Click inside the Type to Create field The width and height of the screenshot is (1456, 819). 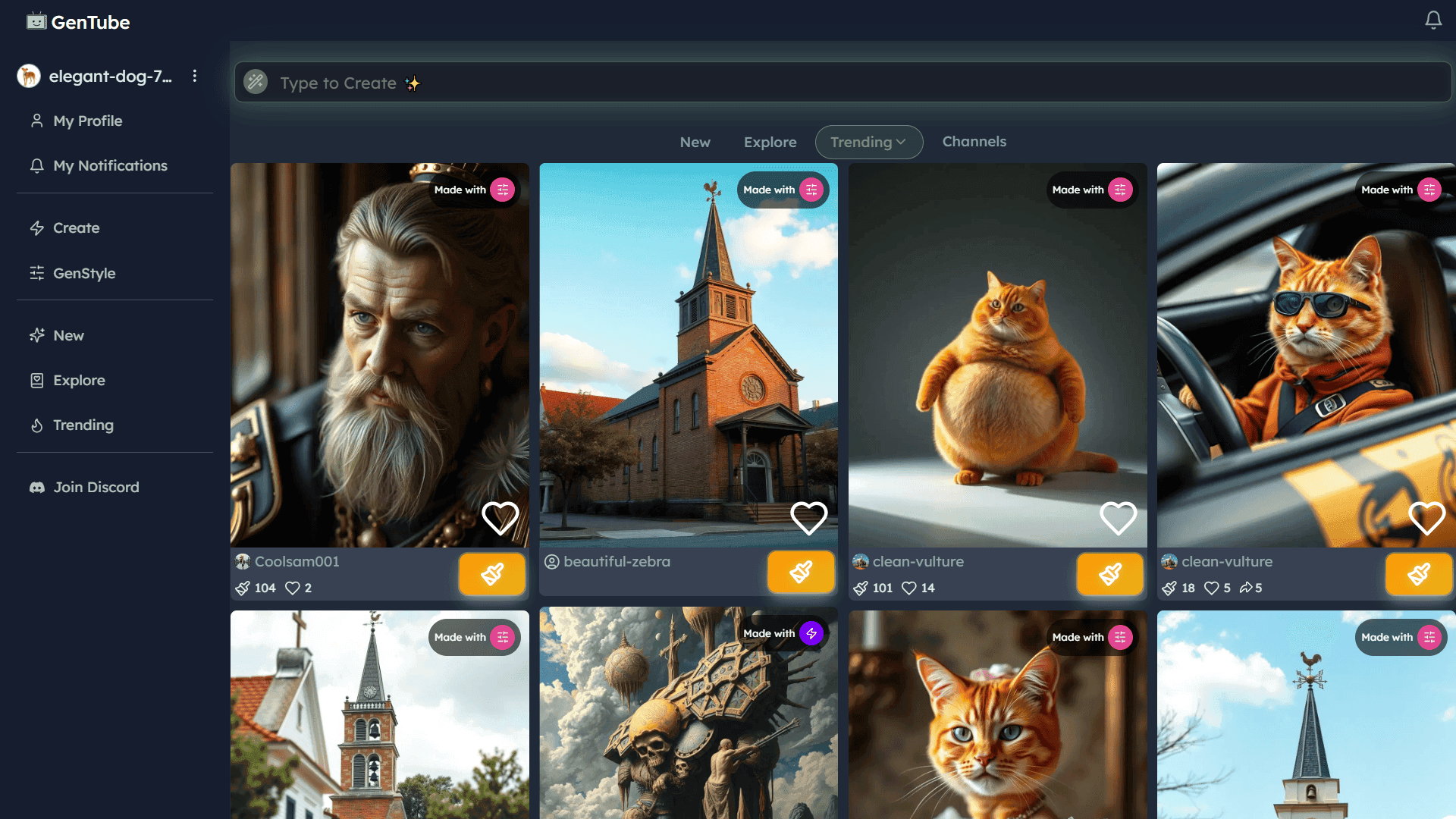pyautogui.click(x=531, y=82)
